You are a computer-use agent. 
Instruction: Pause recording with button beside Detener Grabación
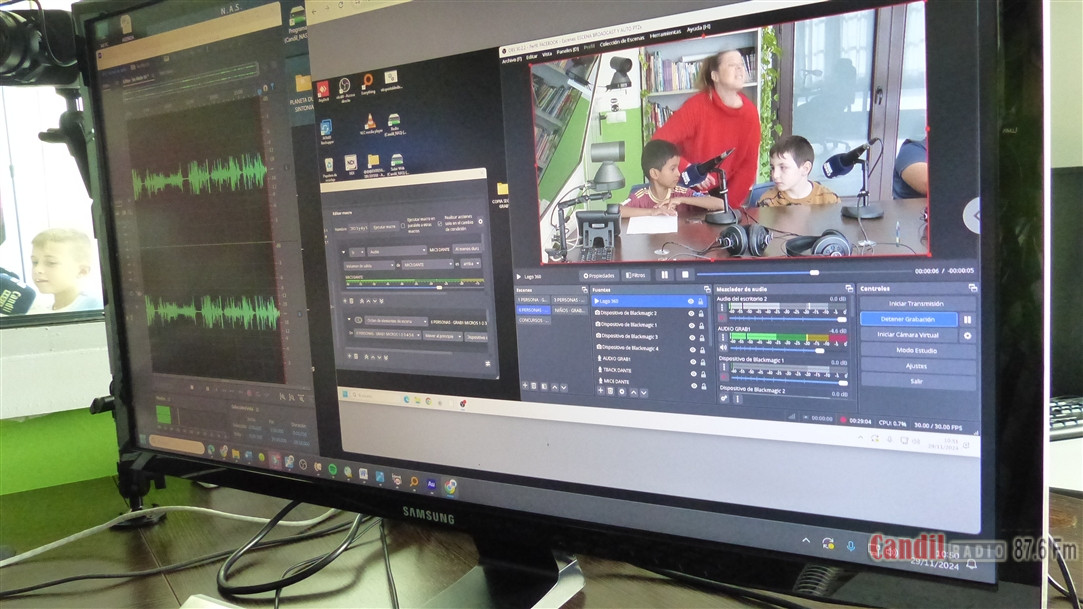pyautogui.click(x=967, y=320)
